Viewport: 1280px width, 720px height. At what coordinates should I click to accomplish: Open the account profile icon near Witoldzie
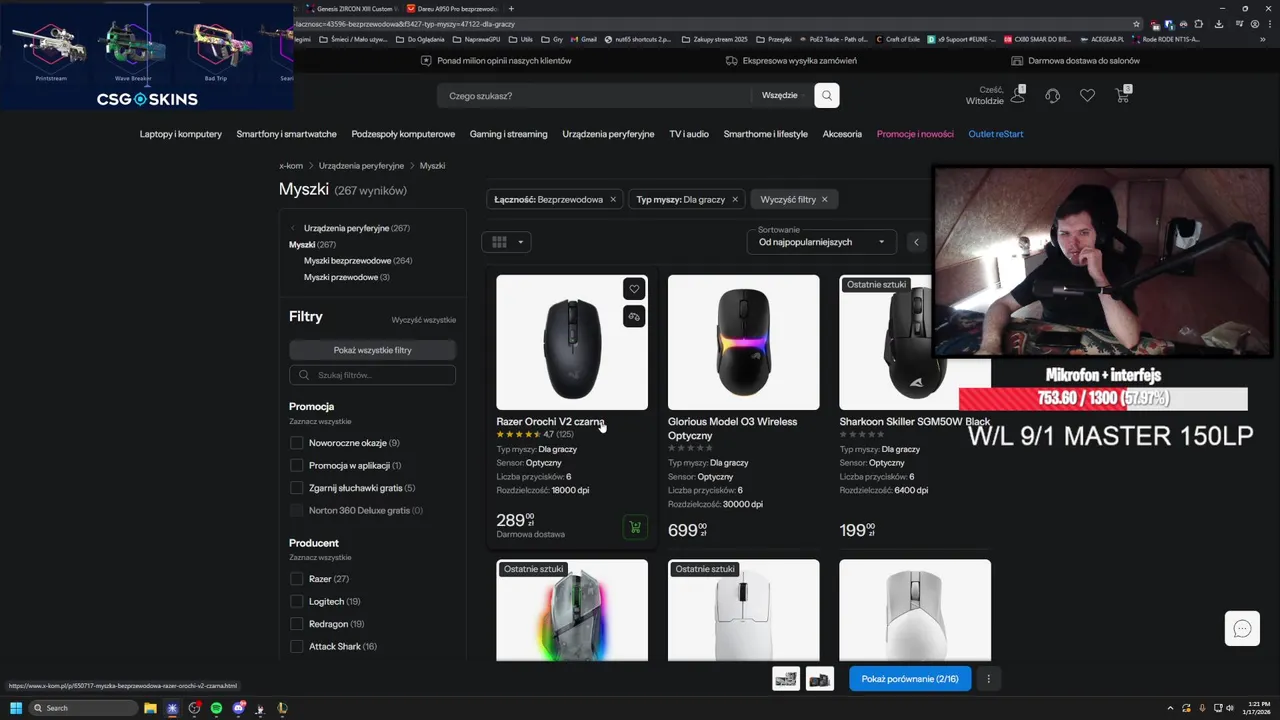coord(1018,95)
